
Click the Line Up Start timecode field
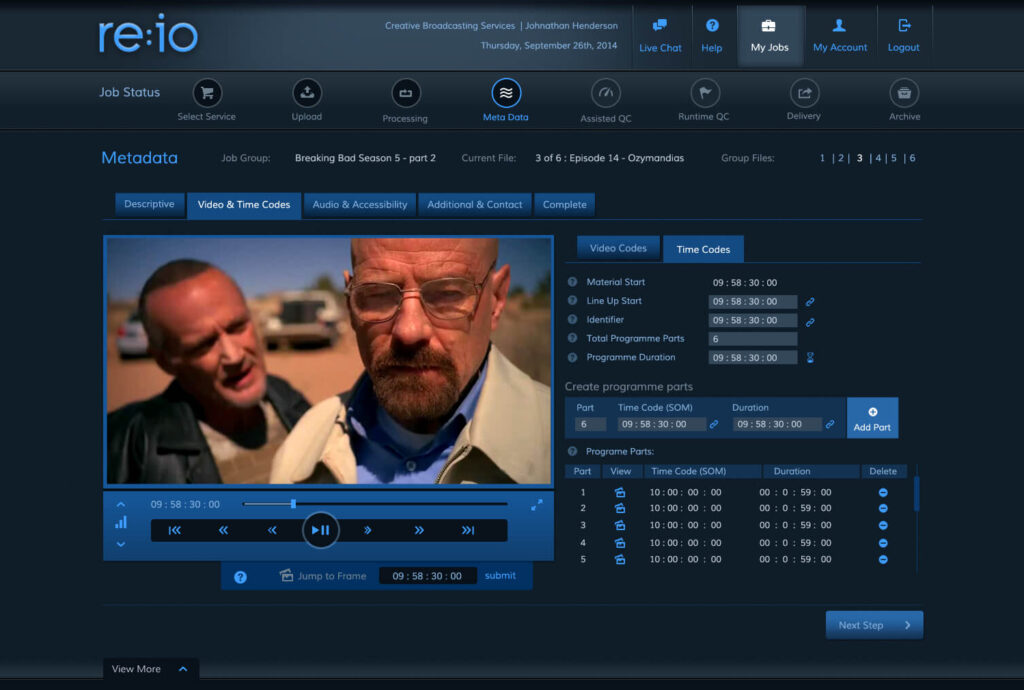coord(753,302)
